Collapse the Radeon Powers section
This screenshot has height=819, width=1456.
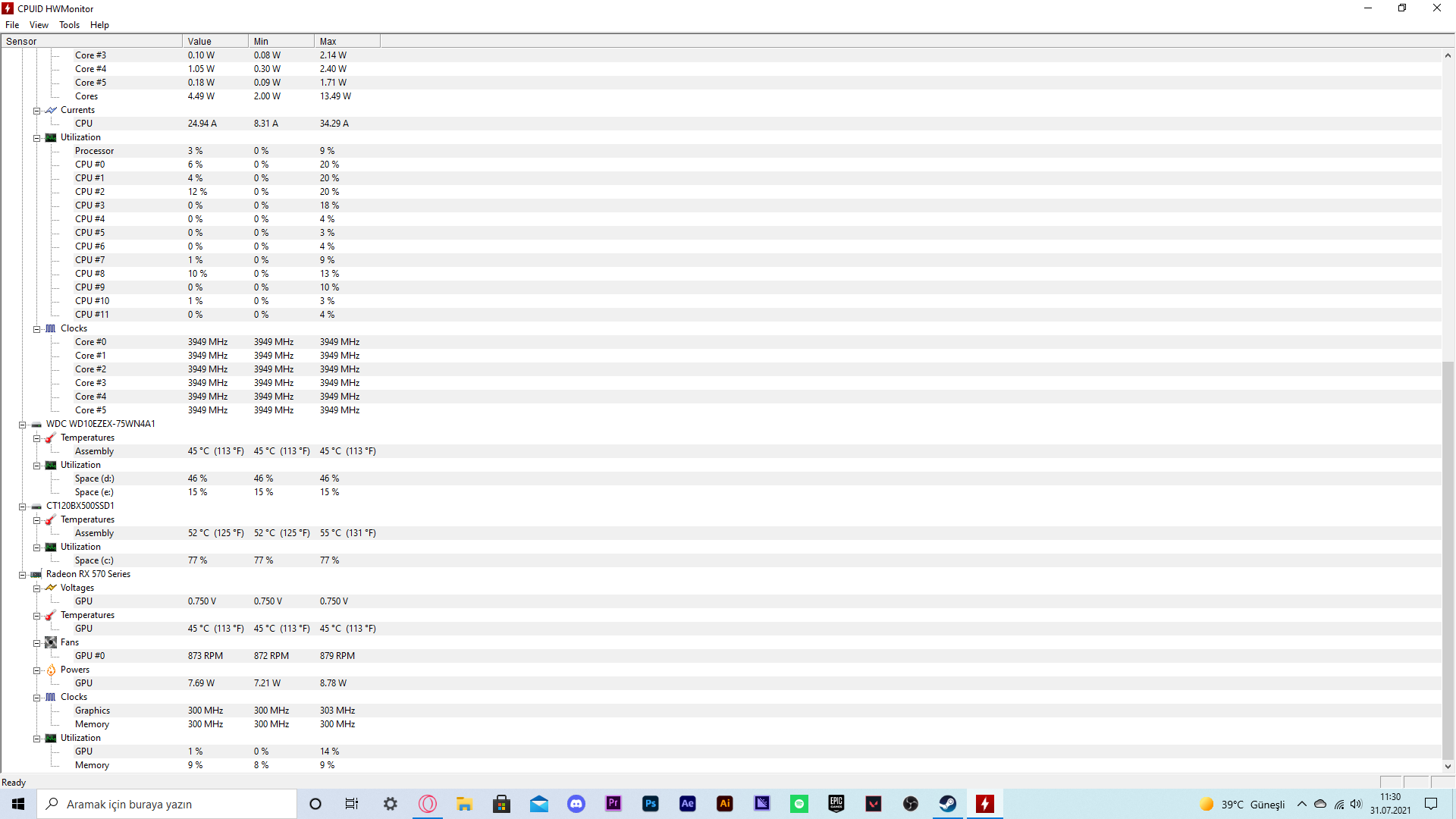click(x=36, y=670)
